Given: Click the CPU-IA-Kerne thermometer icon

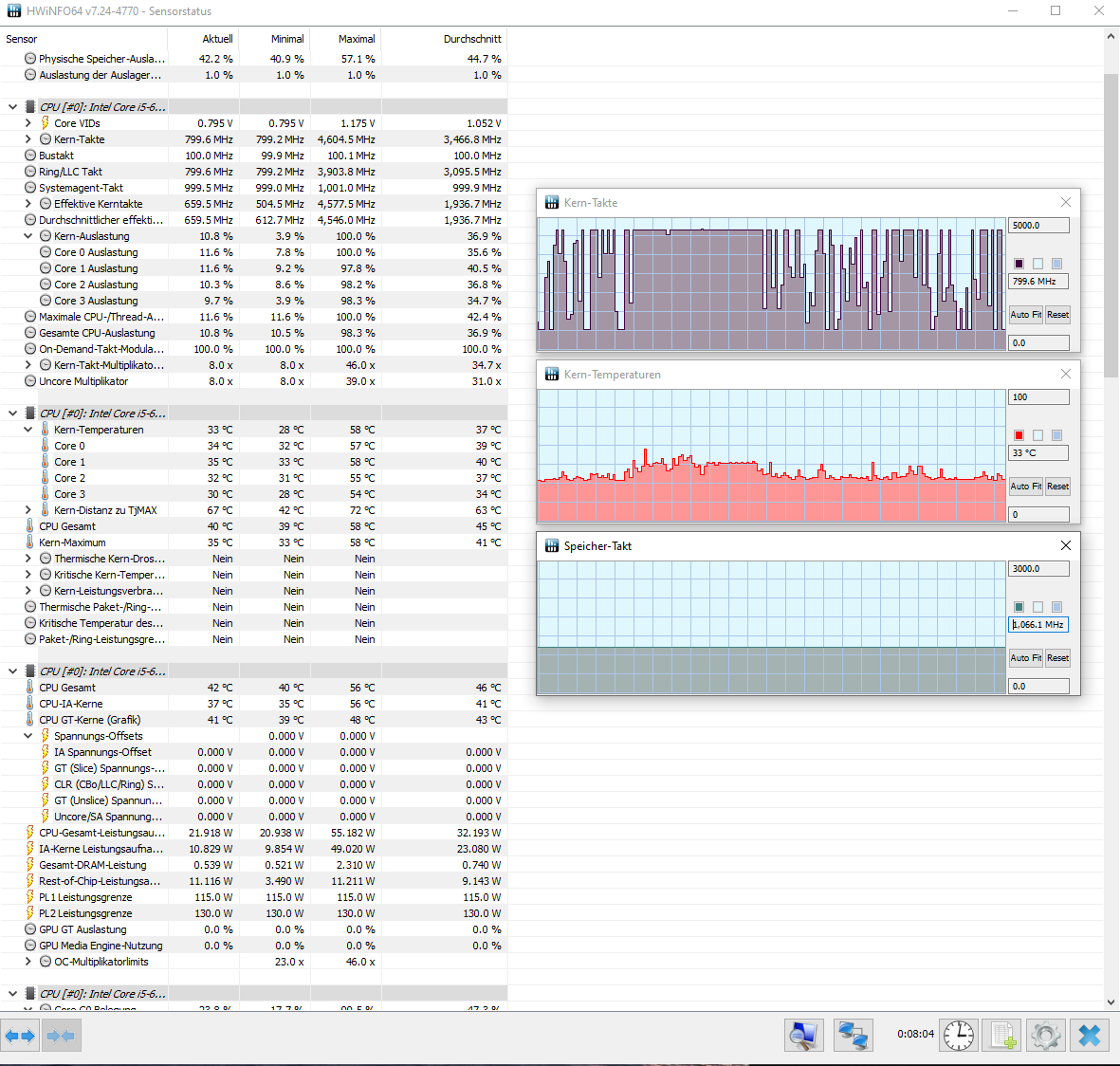Looking at the screenshot, I should (x=30, y=703).
